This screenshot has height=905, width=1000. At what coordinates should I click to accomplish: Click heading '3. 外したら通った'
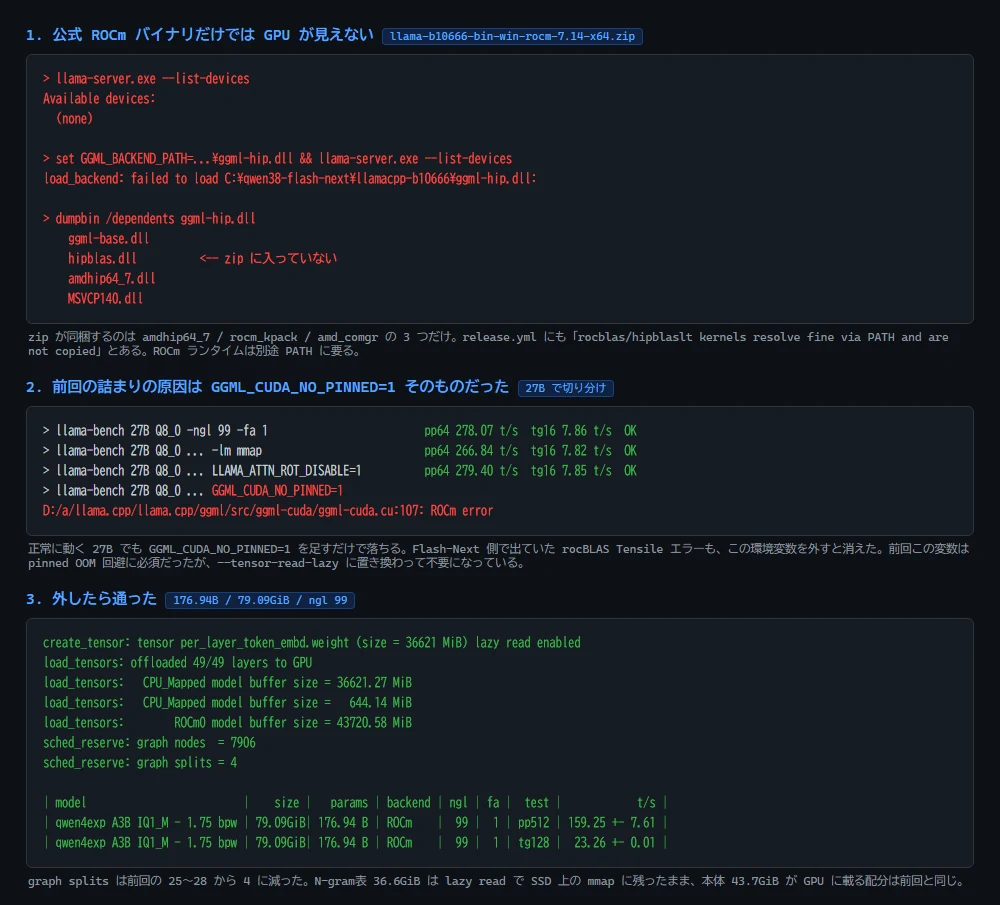(x=91, y=599)
